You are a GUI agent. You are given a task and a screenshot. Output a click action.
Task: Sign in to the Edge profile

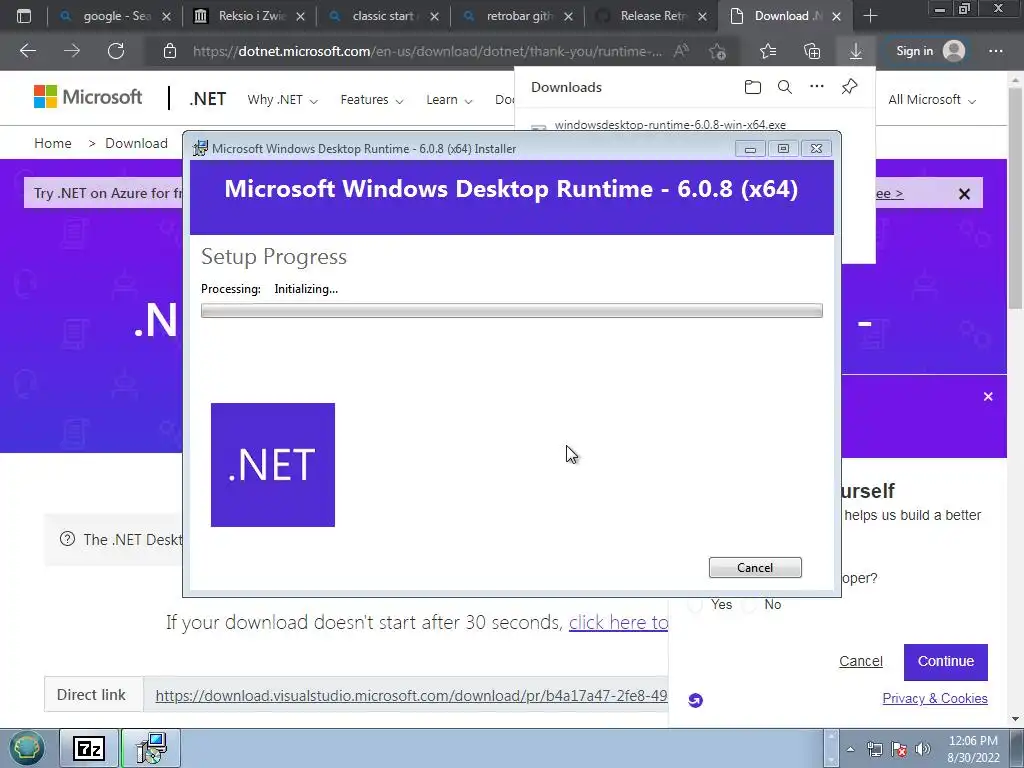[x=929, y=51]
